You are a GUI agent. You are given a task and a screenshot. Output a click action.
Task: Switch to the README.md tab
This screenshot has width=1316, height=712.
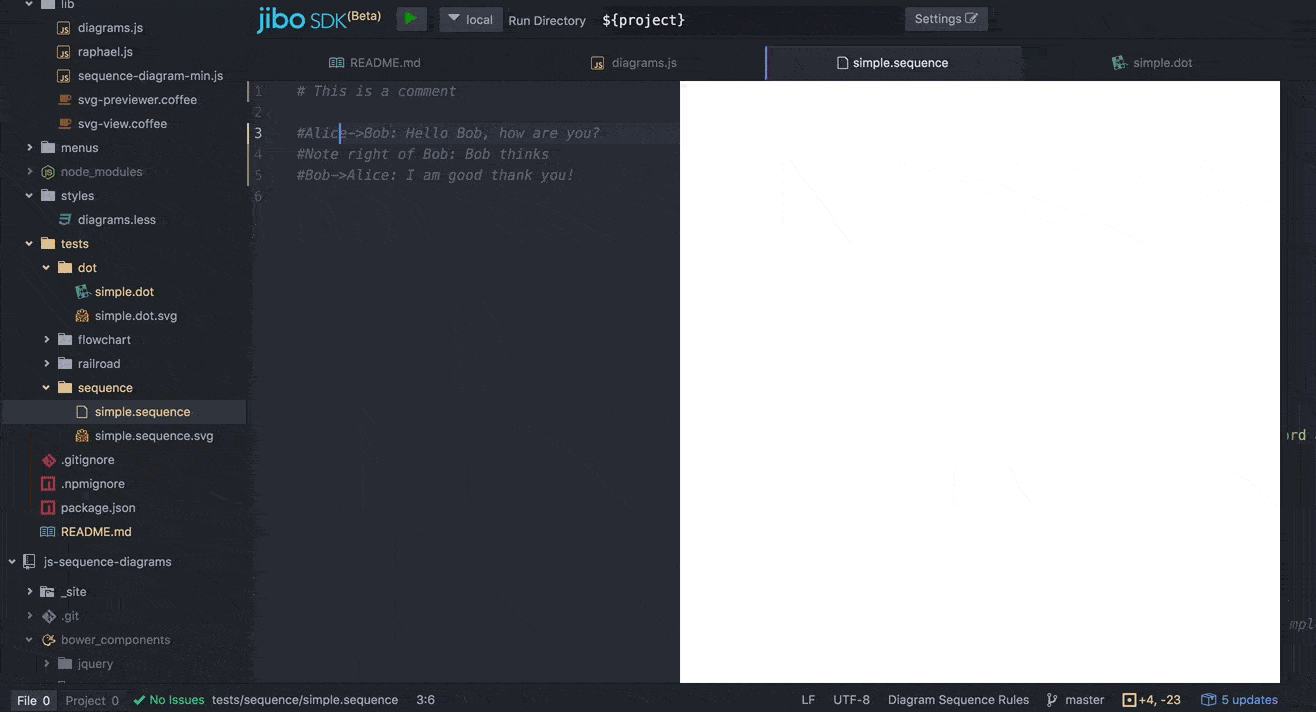pyautogui.click(x=375, y=62)
